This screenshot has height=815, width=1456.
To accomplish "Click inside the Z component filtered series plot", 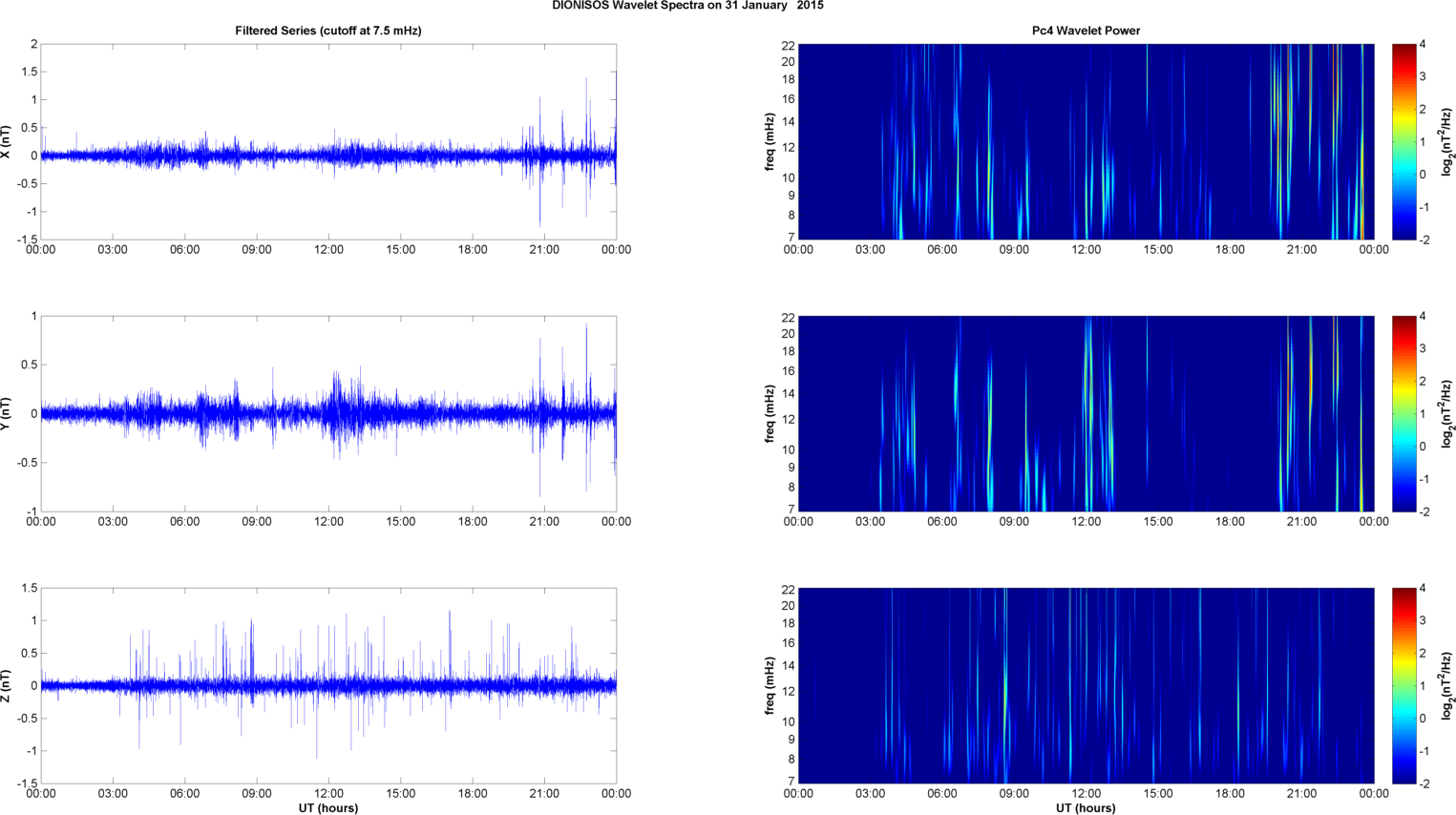I will [x=328, y=685].
